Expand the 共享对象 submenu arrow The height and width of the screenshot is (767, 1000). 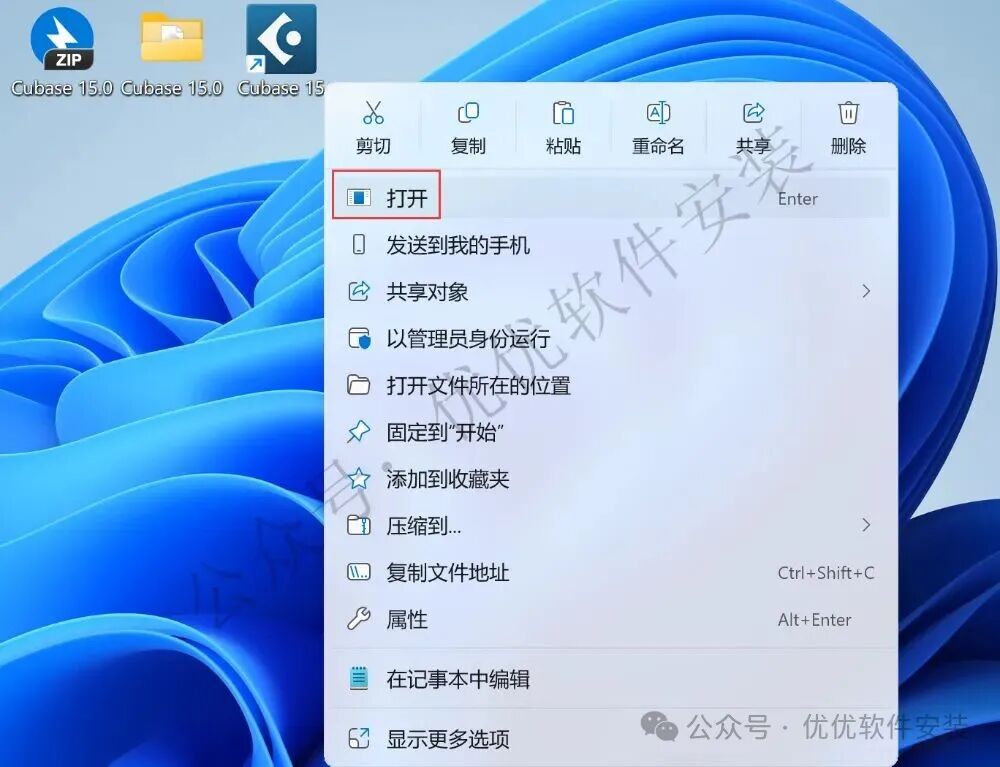point(866,291)
